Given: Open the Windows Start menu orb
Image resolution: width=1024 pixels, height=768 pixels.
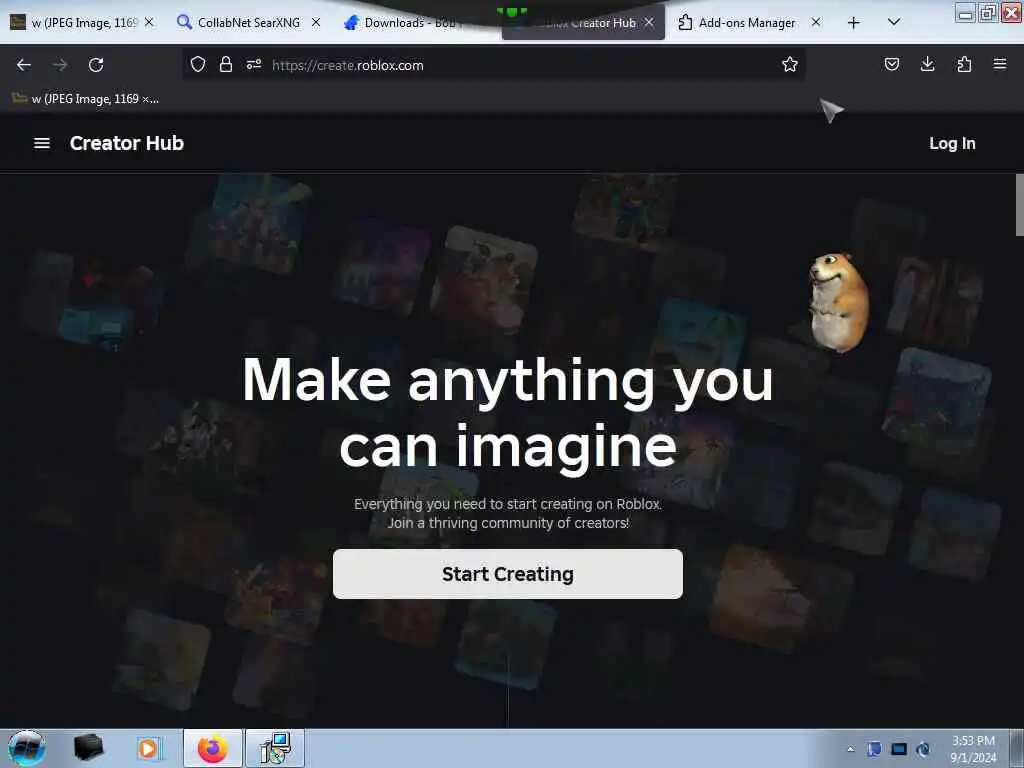Looking at the screenshot, I should coord(26,748).
